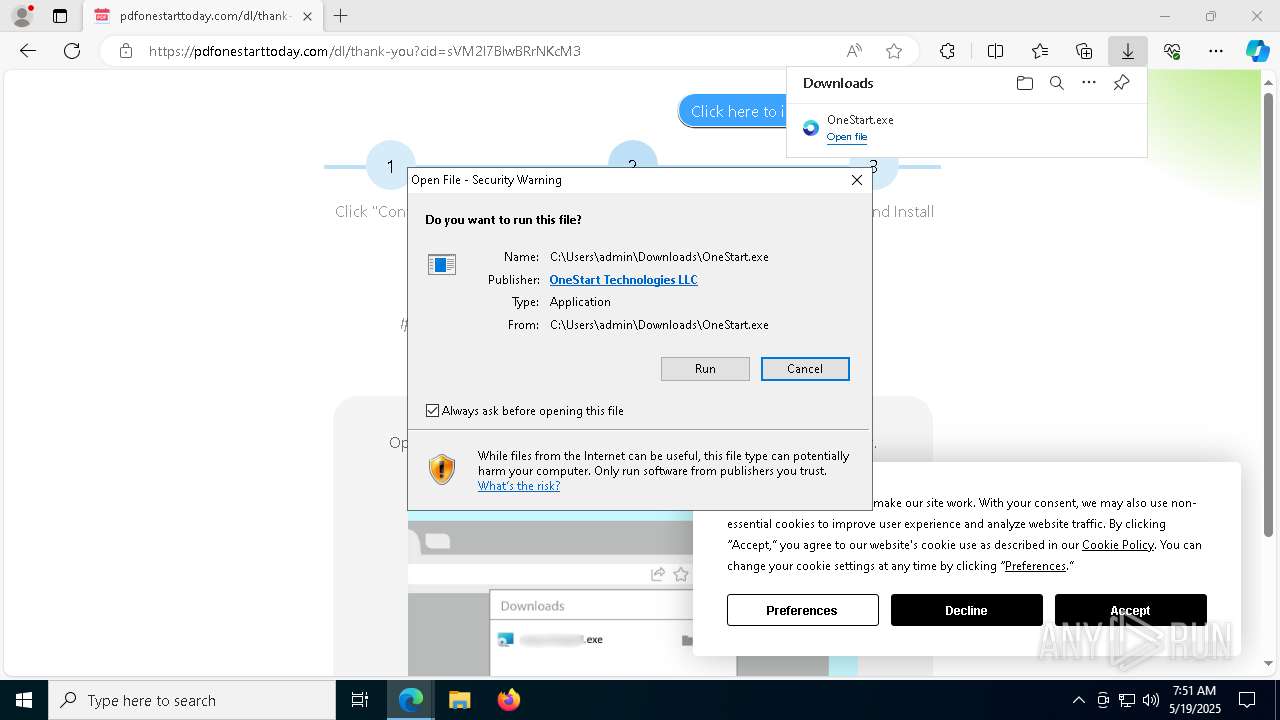Open Collections icon

1084,51
